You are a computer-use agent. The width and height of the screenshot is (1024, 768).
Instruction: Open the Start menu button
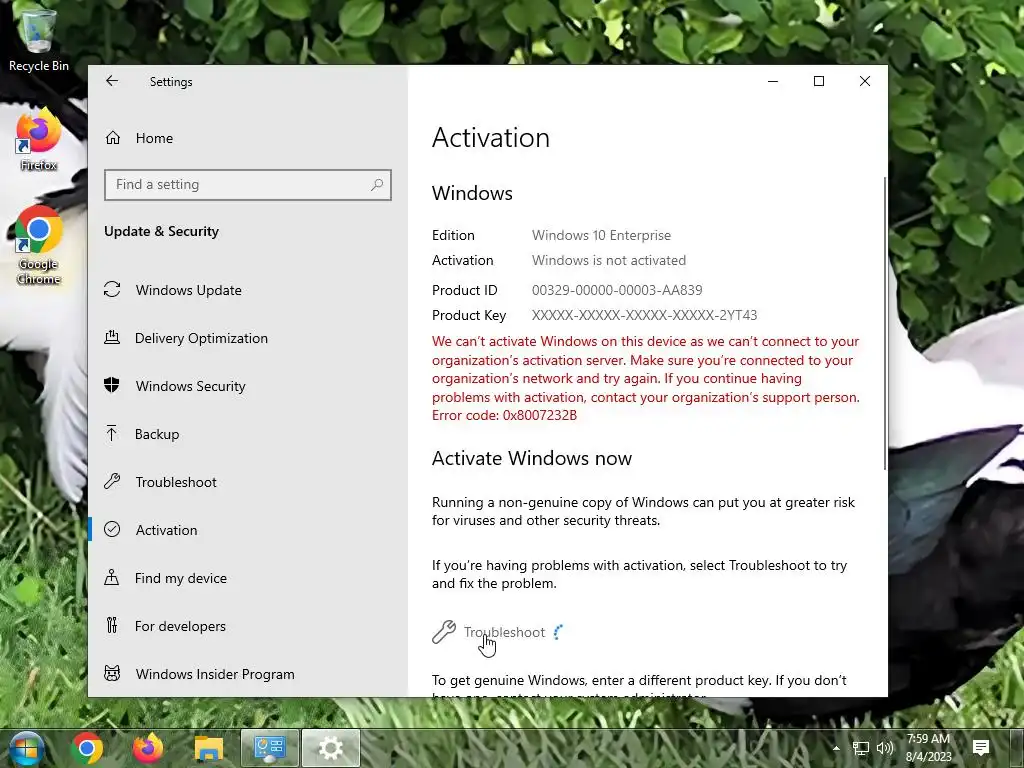coord(26,748)
